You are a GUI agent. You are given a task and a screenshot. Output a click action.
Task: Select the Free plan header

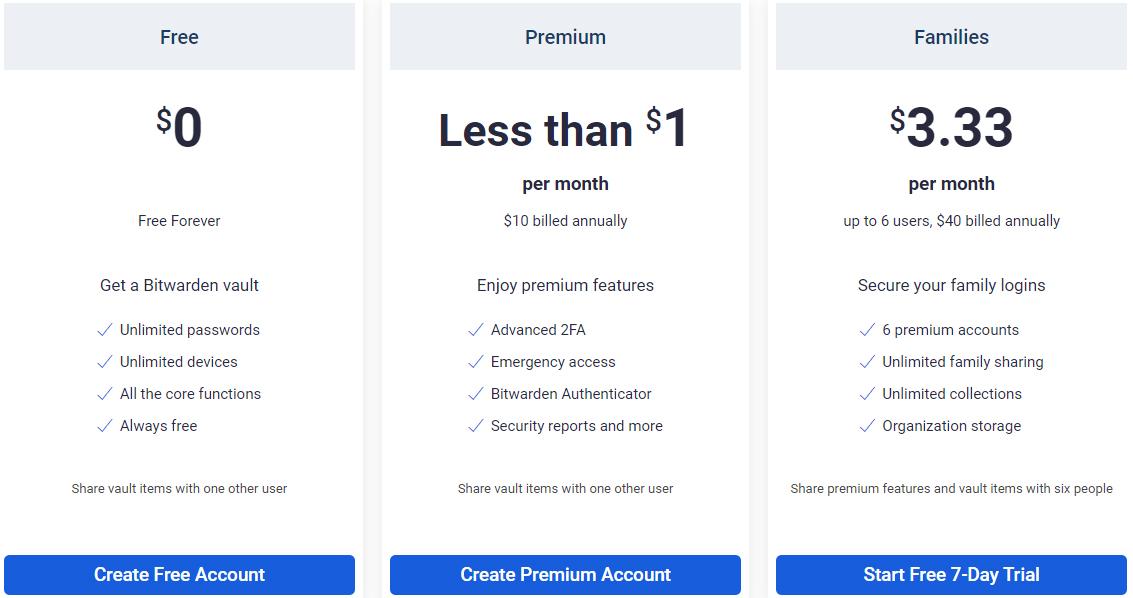coord(179,37)
